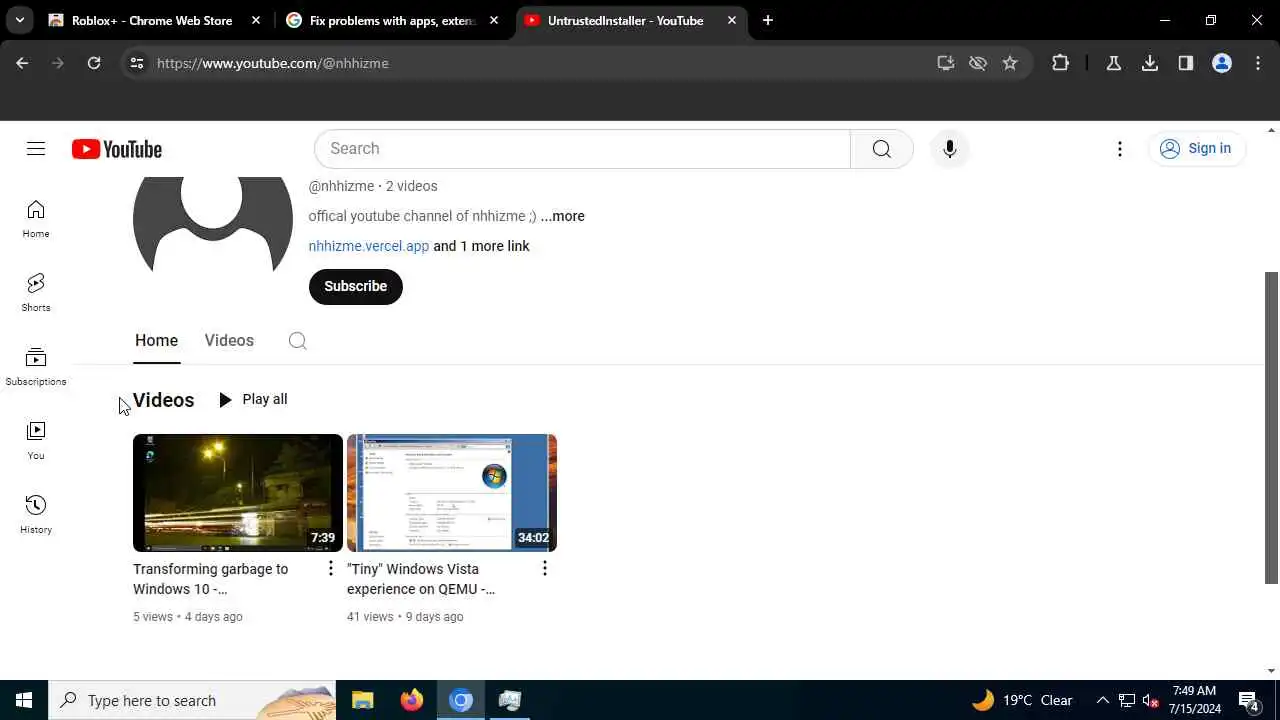The image size is (1280, 720).
Task: Close the Fix problems with apps tab
Action: pyautogui.click(x=494, y=20)
